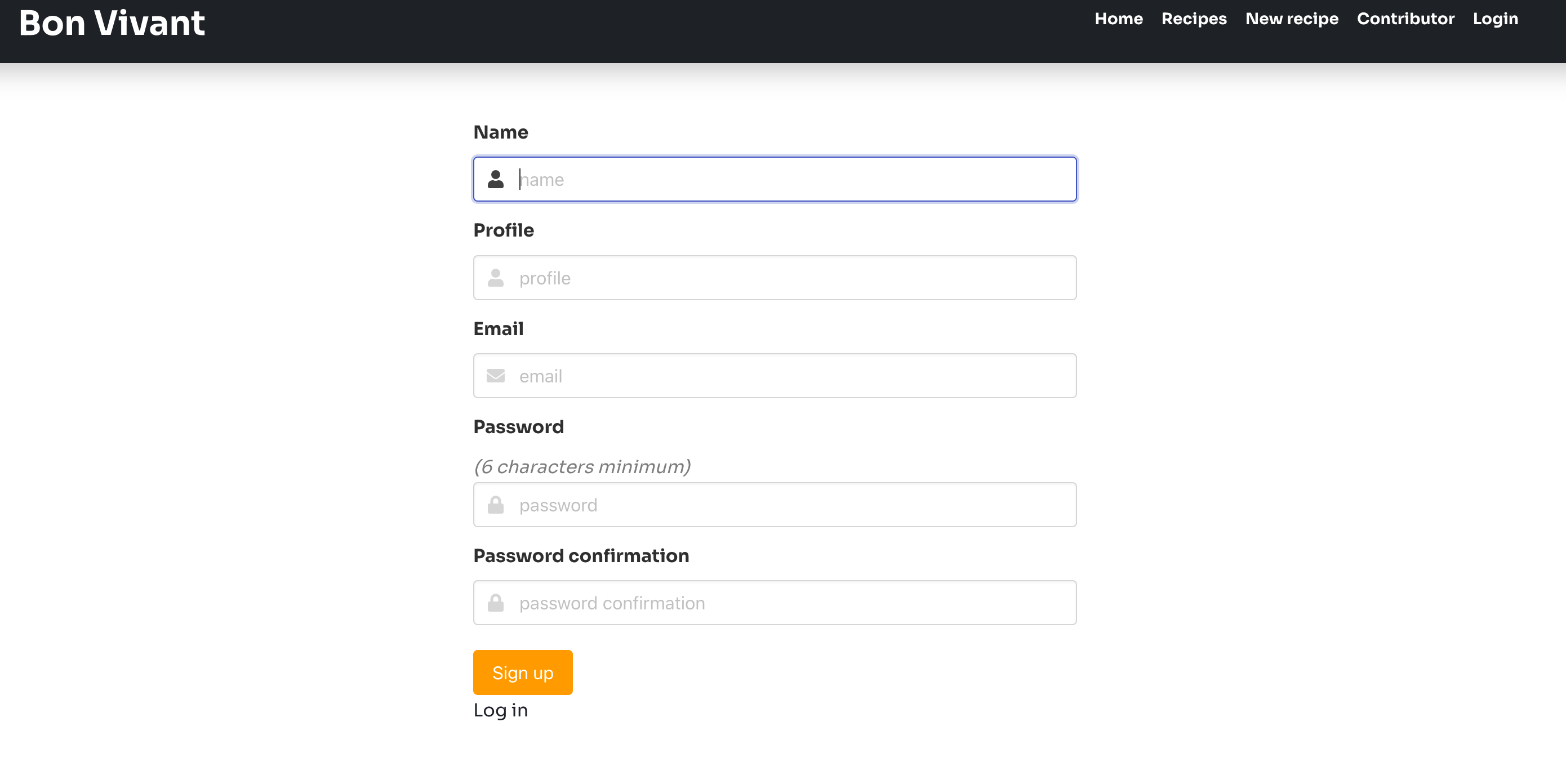Click the Email field label
This screenshot has height=784, width=1566.
pyautogui.click(x=498, y=329)
